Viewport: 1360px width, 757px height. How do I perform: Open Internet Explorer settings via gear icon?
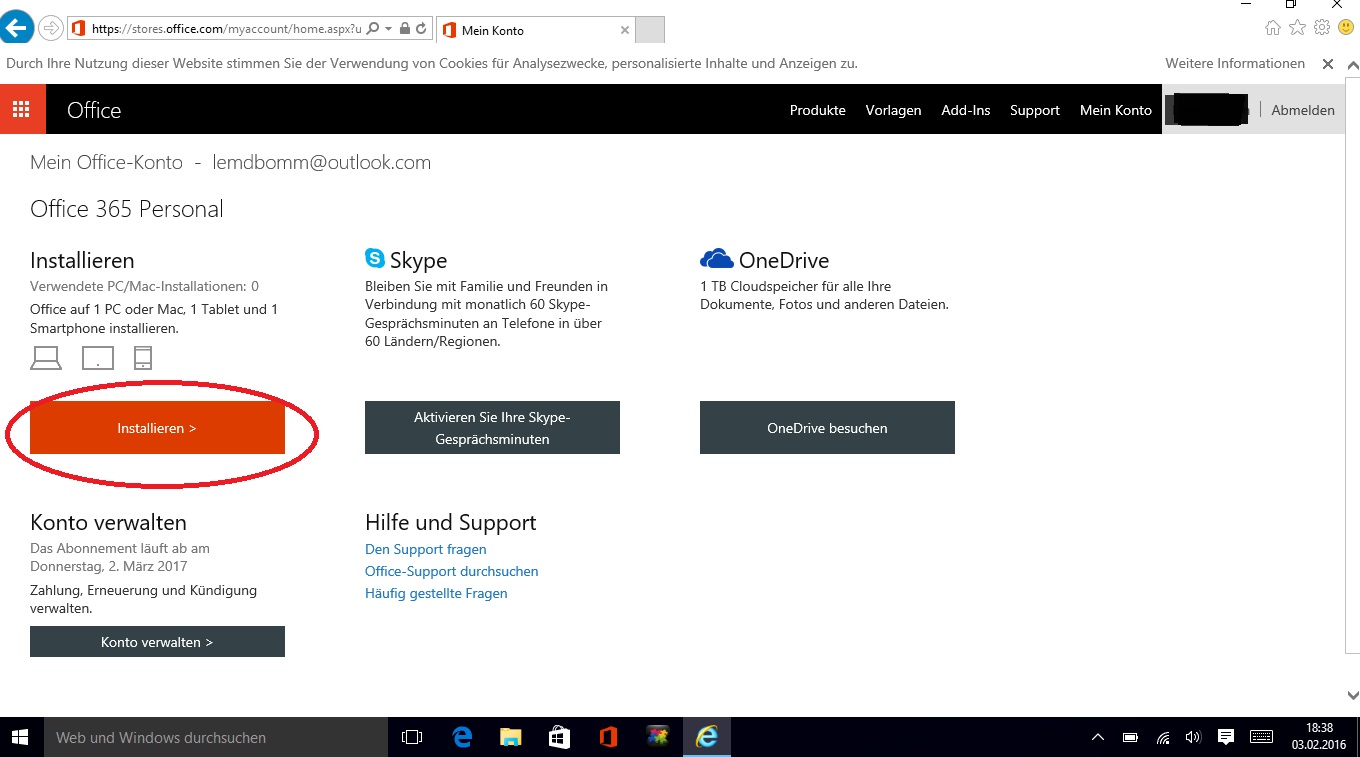[1322, 28]
